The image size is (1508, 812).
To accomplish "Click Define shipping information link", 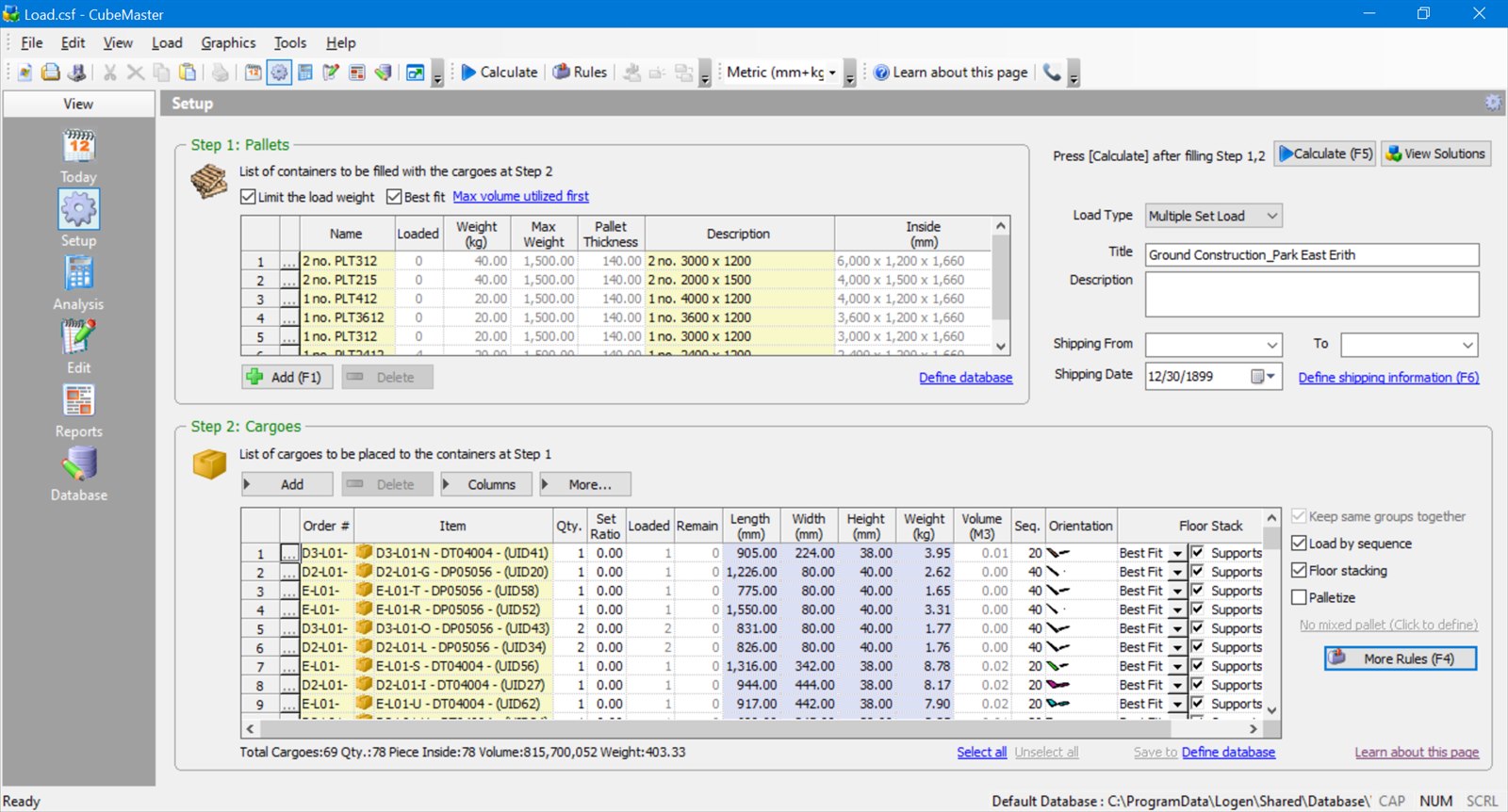I will (1388, 378).
